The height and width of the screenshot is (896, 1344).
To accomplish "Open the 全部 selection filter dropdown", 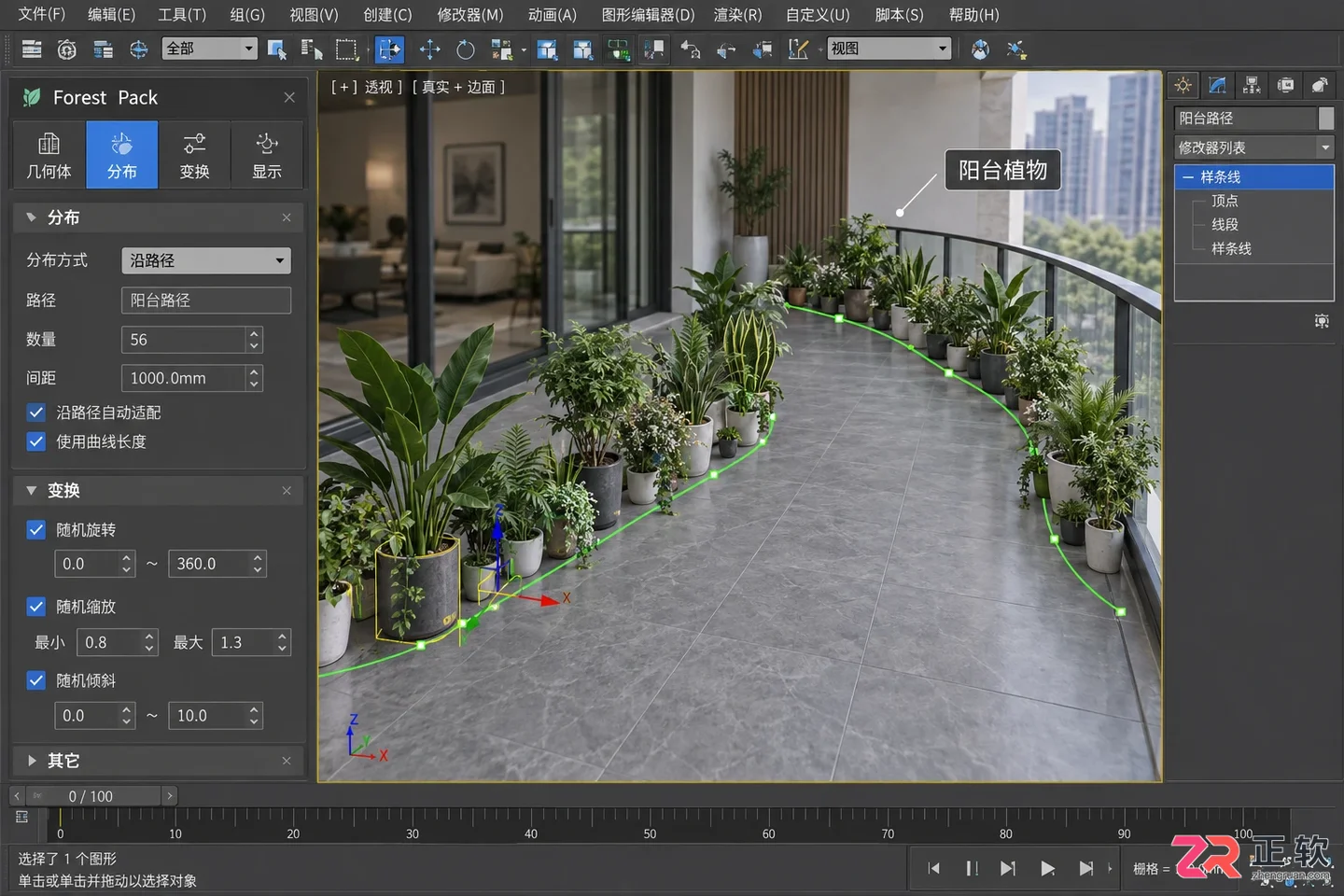I will pos(210,49).
